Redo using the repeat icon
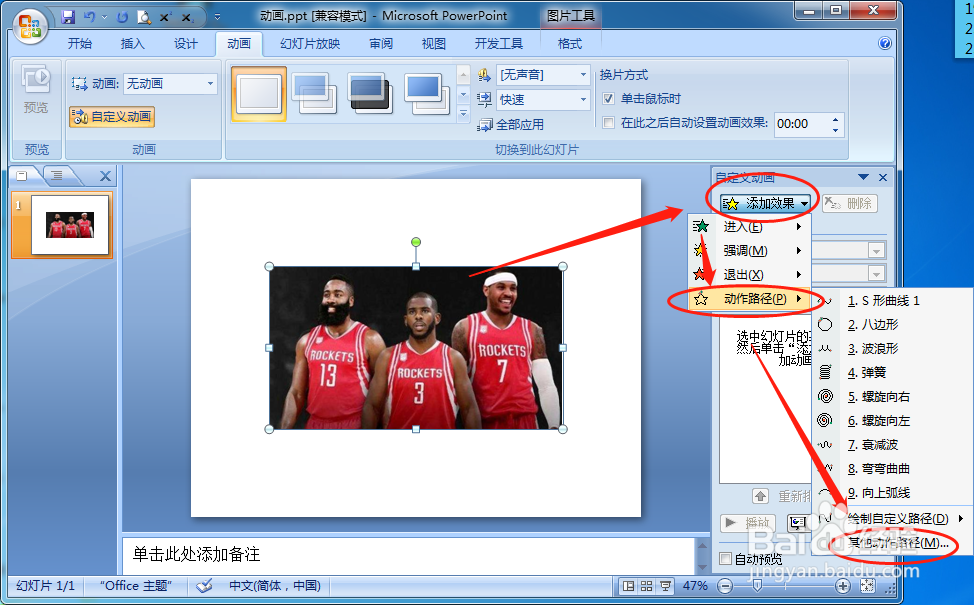The image size is (974, 605). pos(122,17)
